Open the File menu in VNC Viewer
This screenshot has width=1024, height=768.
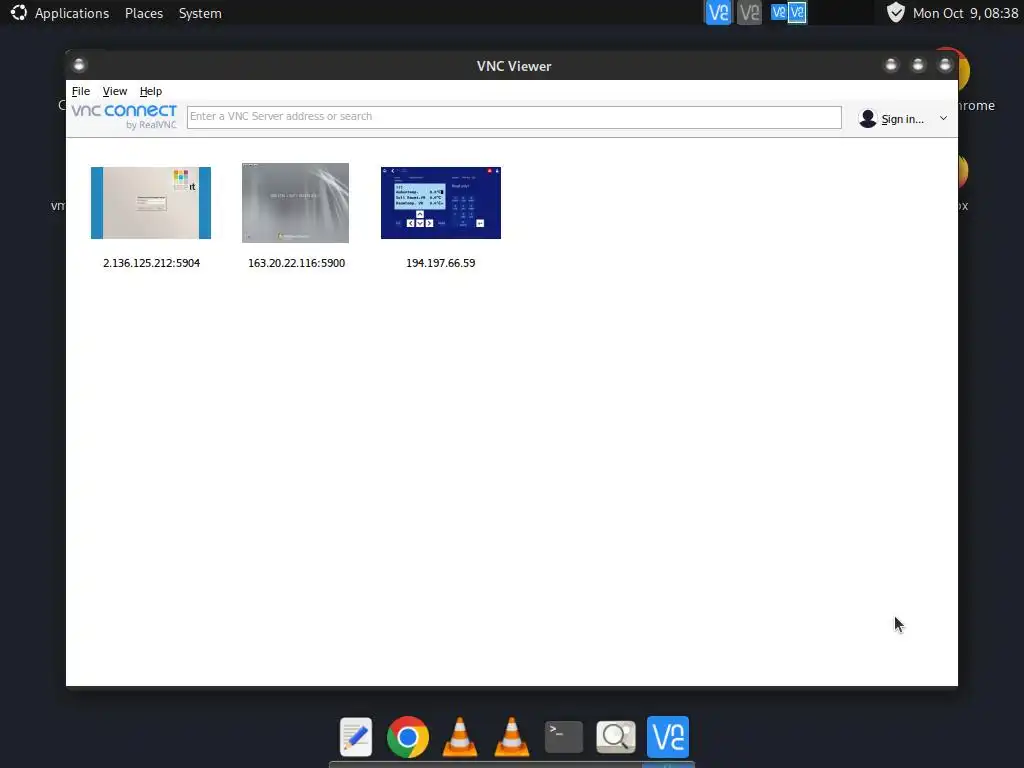[81, 91]
